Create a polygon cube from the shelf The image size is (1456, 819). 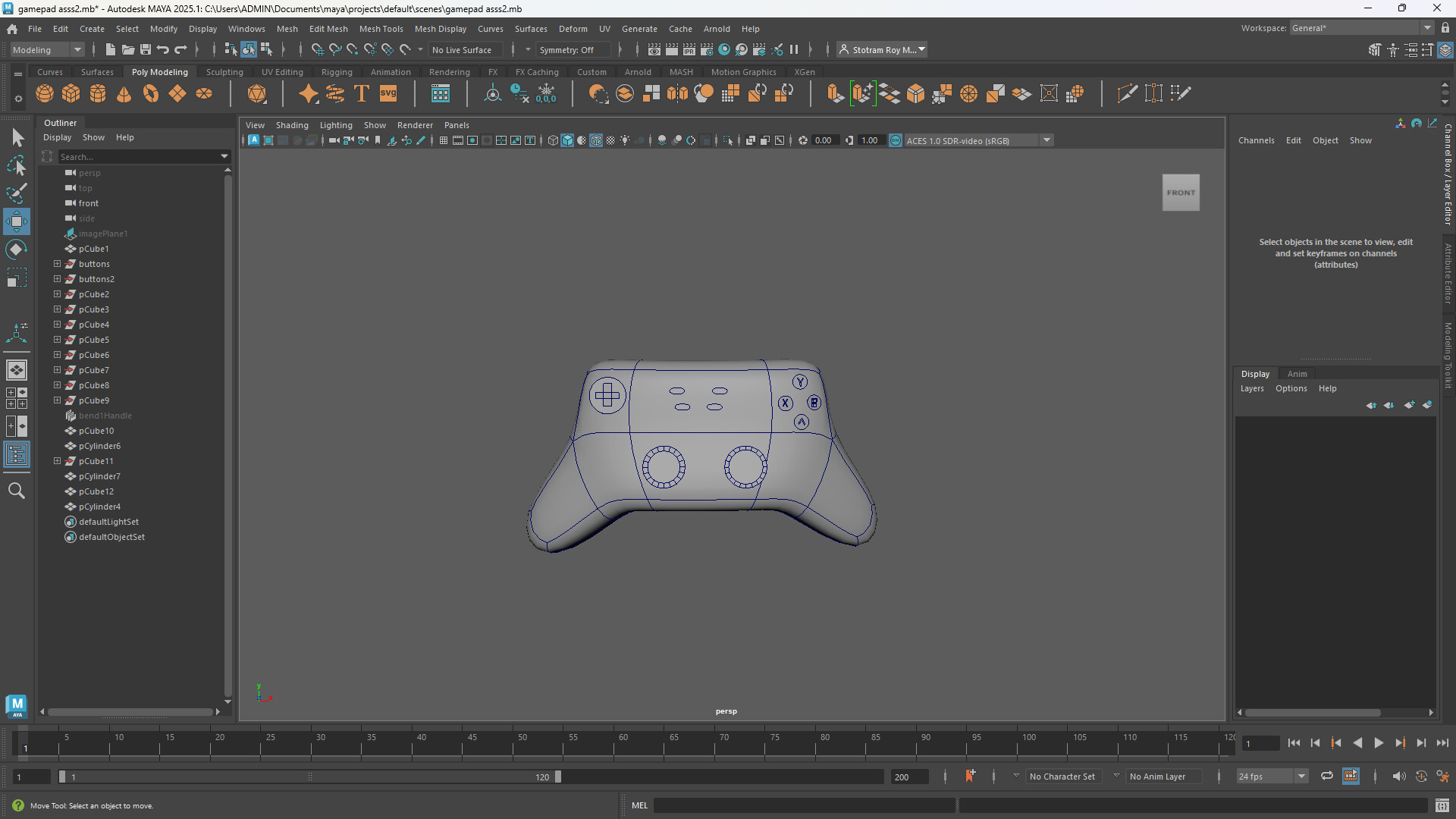coord(71,93)
